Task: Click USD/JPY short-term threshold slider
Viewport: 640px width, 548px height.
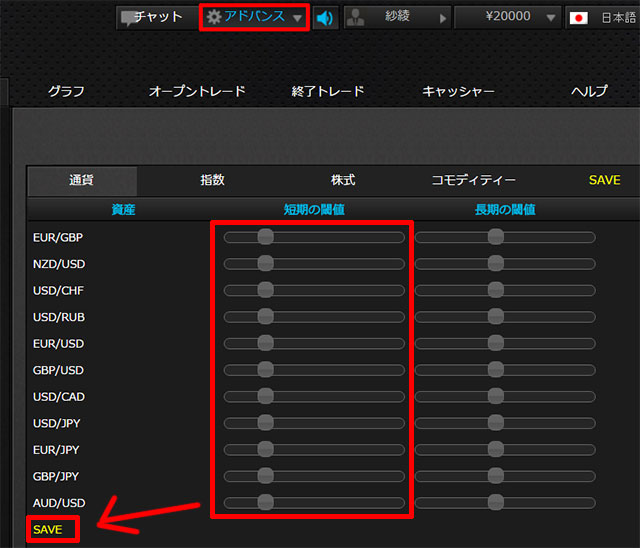Action: [x=314, y=423]
